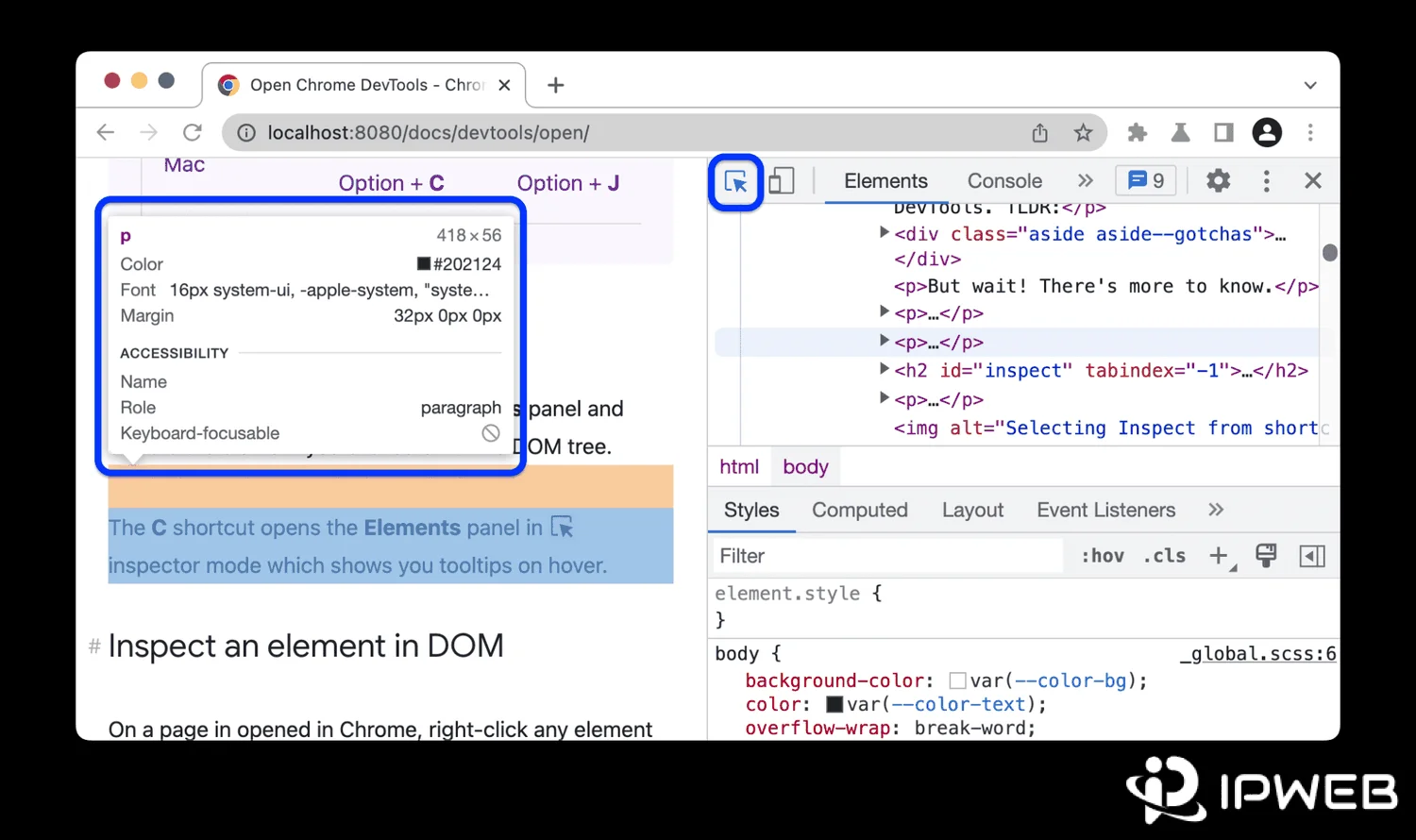The image size is (1416, 840).
Task: Go back in browser history
Action: click(x=106, y=133)
